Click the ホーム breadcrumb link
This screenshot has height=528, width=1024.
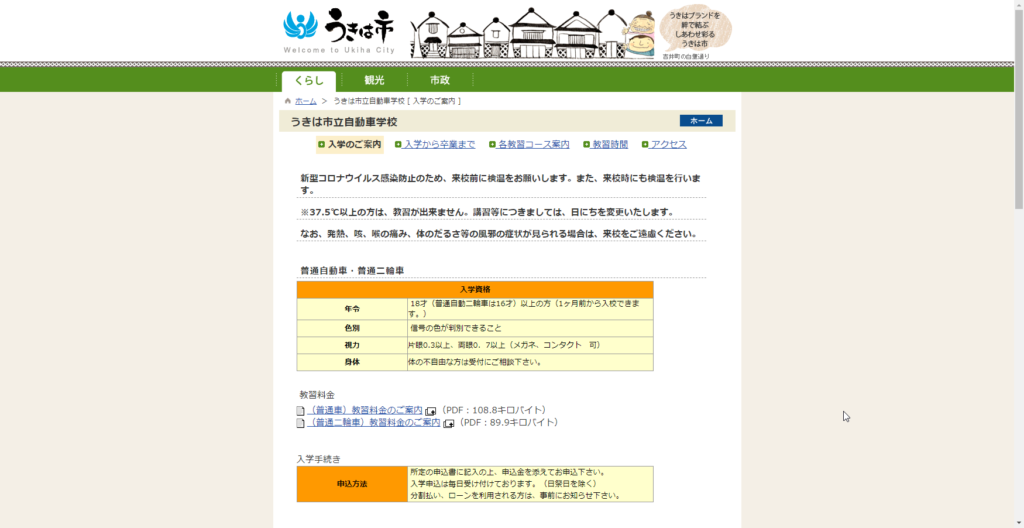(x=306, y=101)
